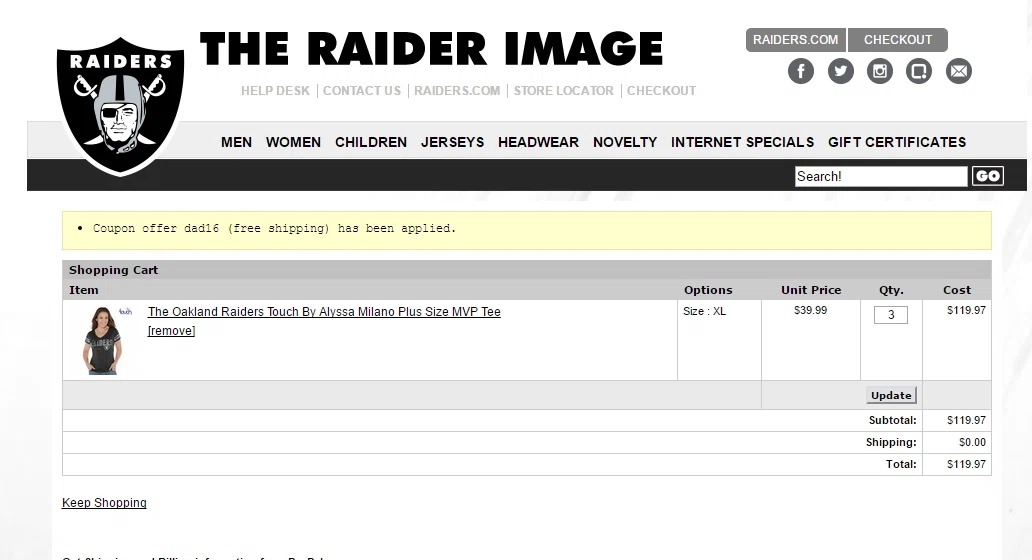Focus the Search! text field
Image resolution: width=1032 pixels, height=560 pixels.
pyautogui.click(x=881, y=176)
